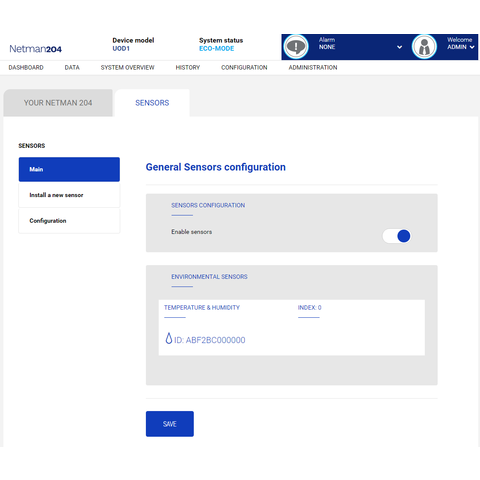Open the DATA menu
The image size is (480, 480).
(x=72, y=68)
